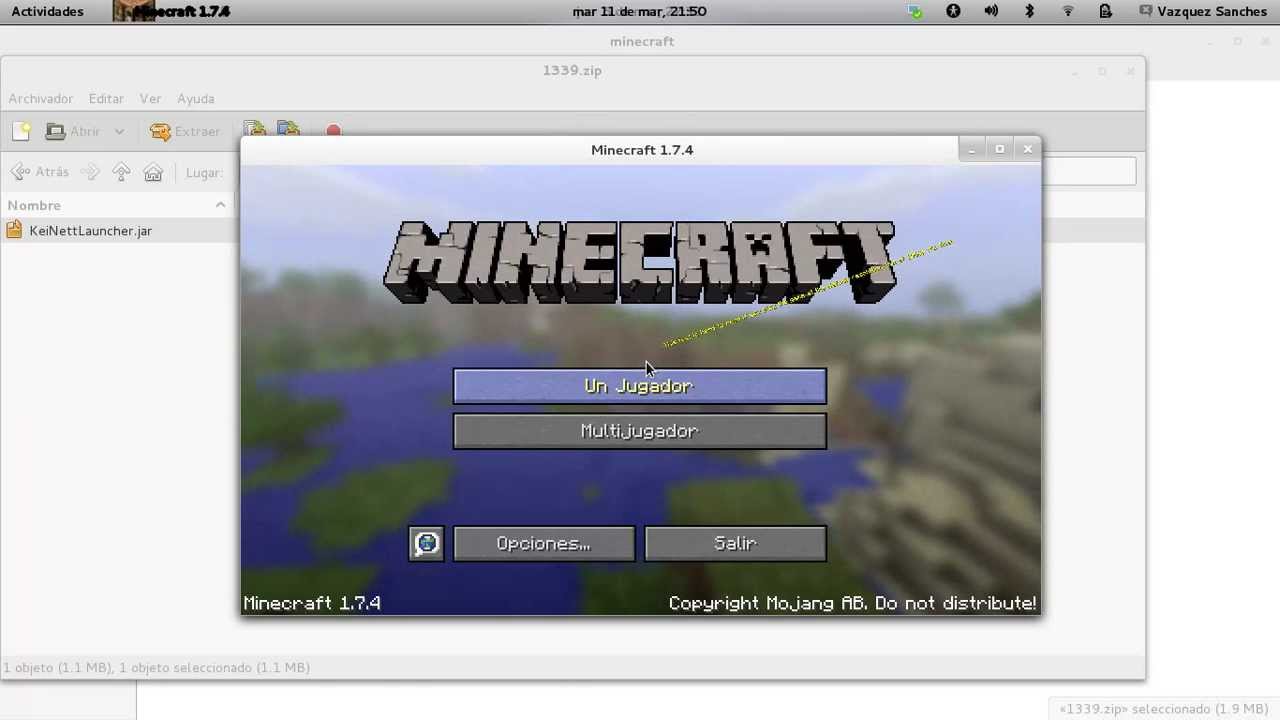1280x720 pixels.
Task: Open the Vazquez Sanches user menu
Action: tap(1202, 12)
